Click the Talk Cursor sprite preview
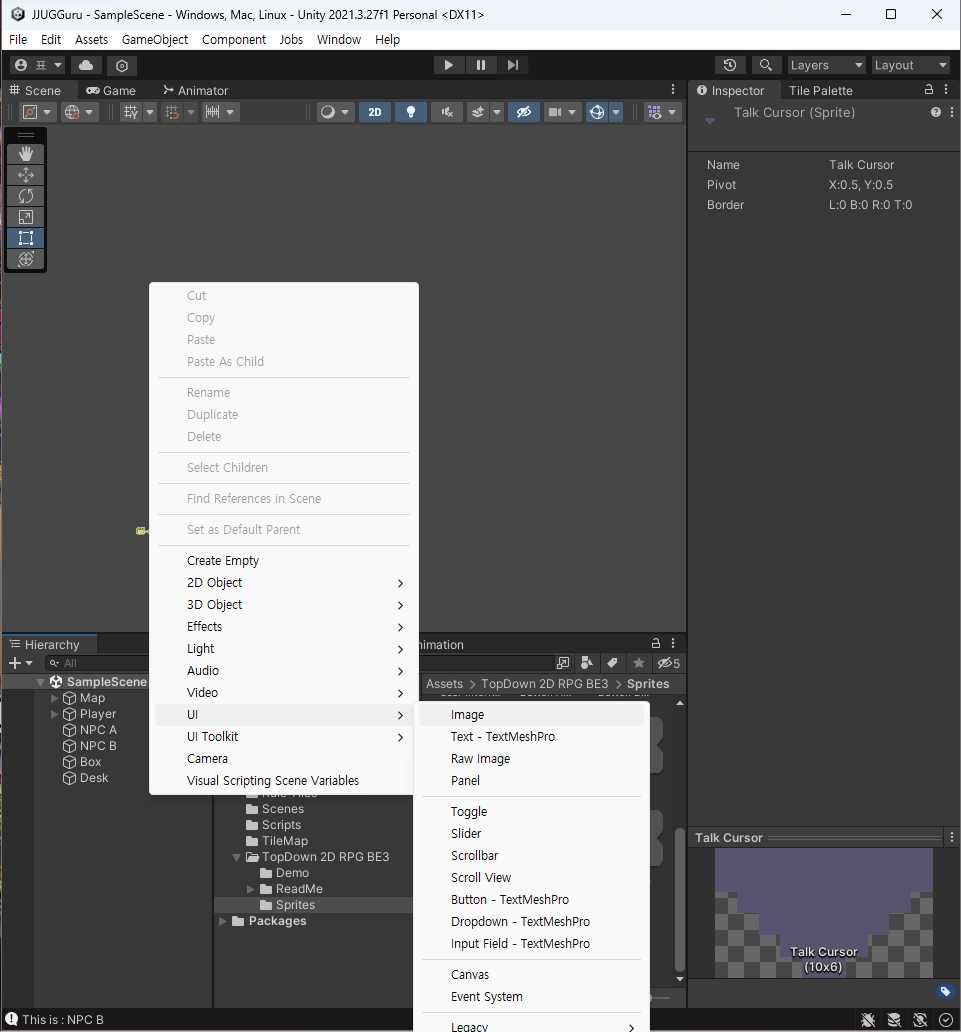This screenshot has height=1032, width=961. coord(823,912)
